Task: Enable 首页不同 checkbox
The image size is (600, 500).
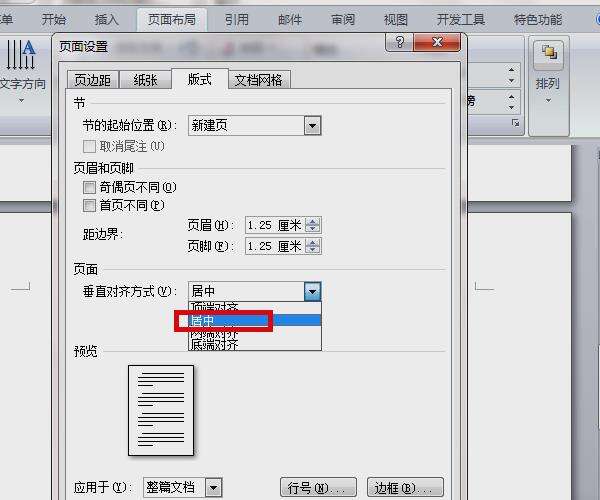Action: pyautogui.click(x=89, y=205)
